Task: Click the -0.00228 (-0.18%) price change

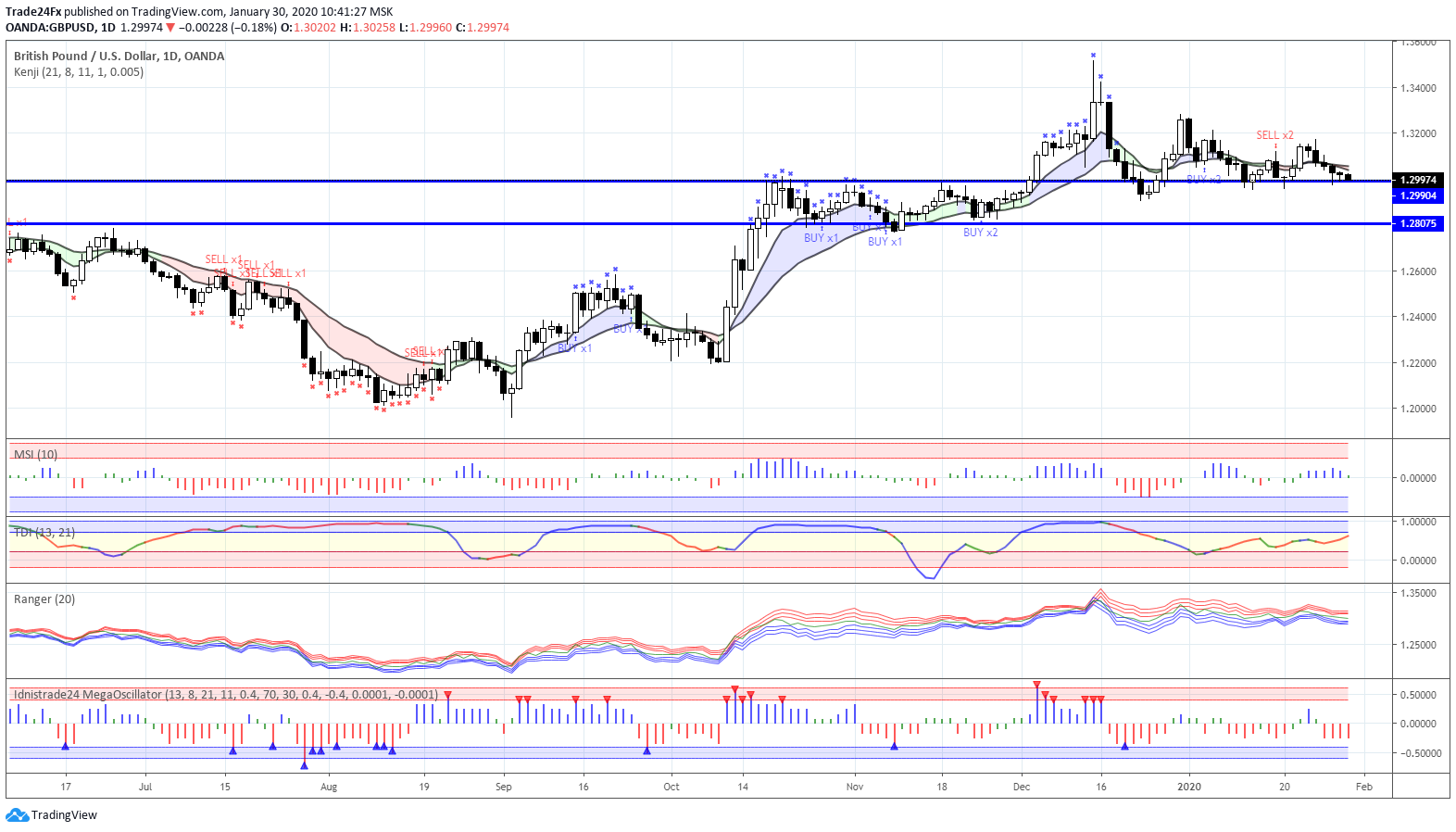Action: 227,28
